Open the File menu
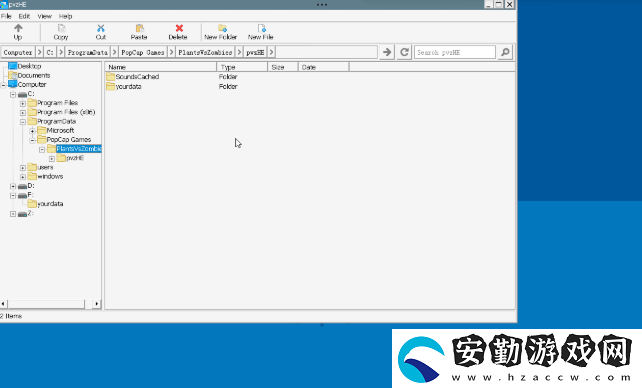The height and width of the screenshot is (388, 642). click(6, 16)
